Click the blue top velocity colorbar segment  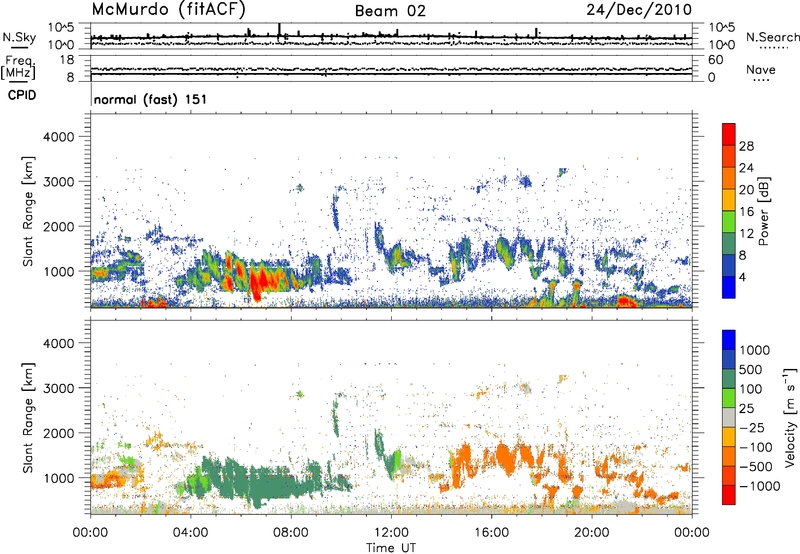pos(729,340)
